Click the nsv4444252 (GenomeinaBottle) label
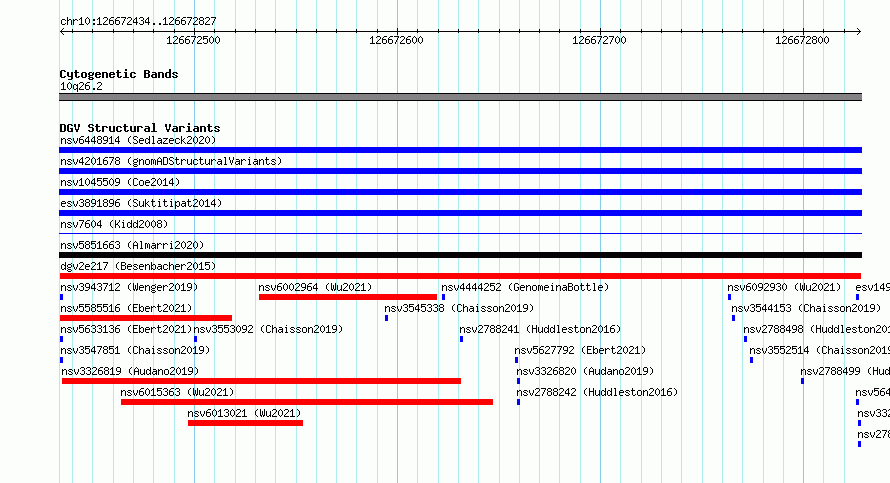 [x=525, y=287]
